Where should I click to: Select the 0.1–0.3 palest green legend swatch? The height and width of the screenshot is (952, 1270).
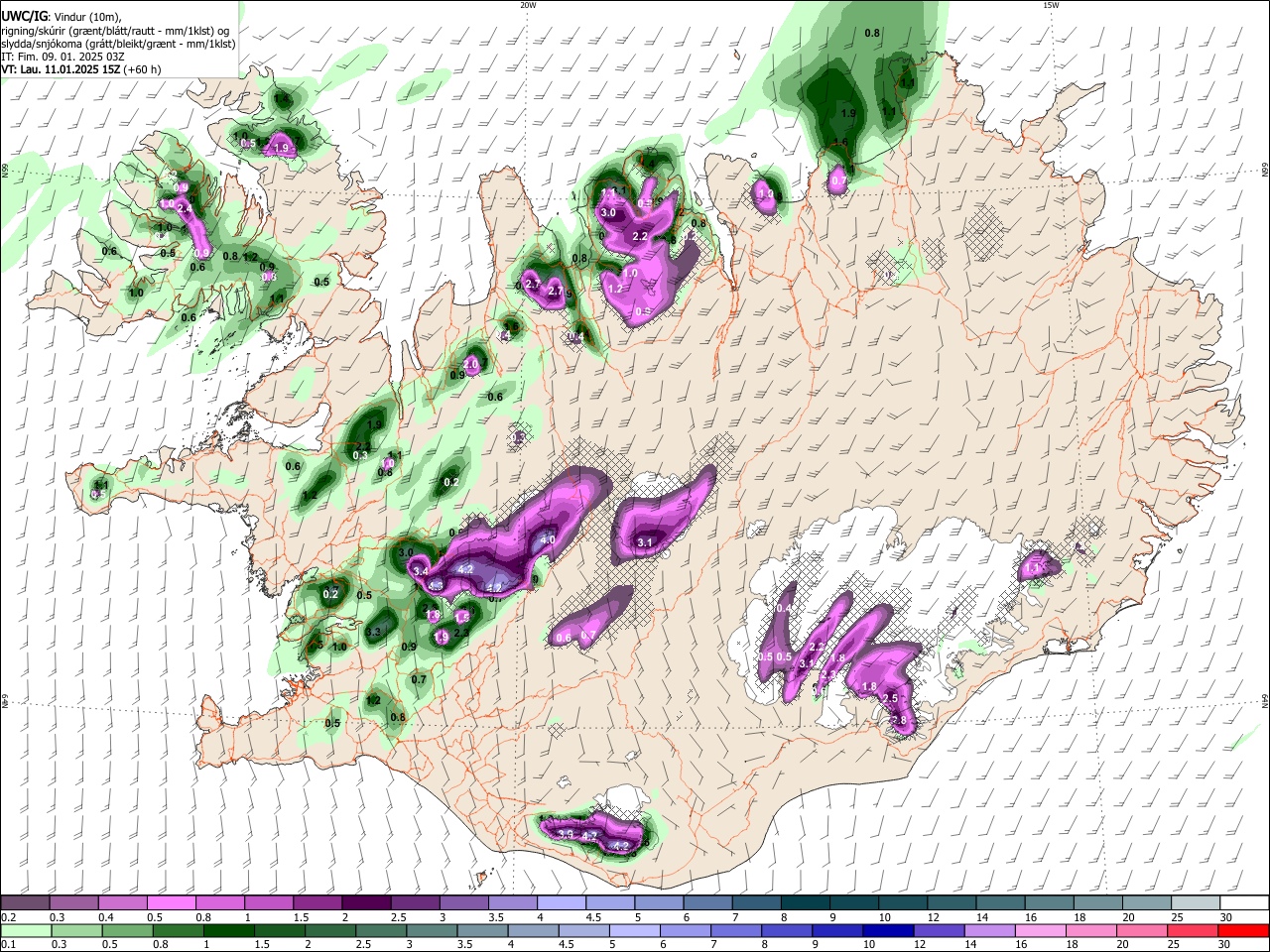(25, 930)
